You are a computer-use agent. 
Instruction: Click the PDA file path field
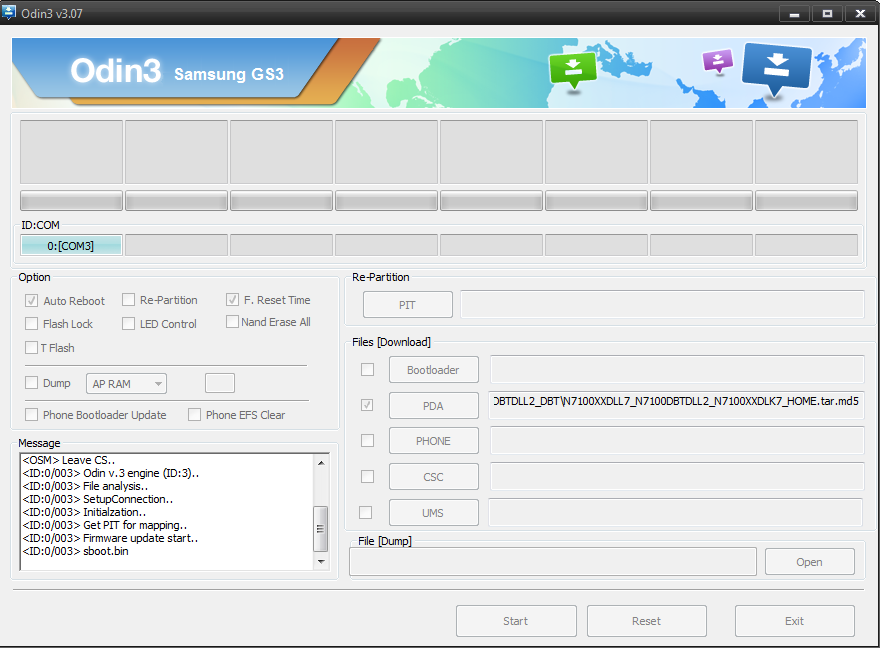click(676, 405)
